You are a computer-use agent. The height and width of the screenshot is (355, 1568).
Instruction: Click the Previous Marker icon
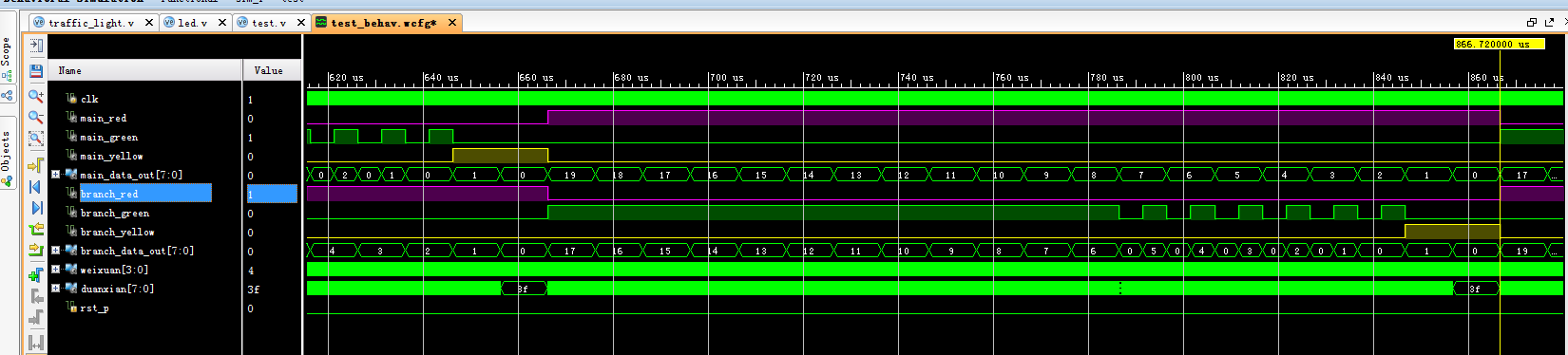(x=36, y=296)
